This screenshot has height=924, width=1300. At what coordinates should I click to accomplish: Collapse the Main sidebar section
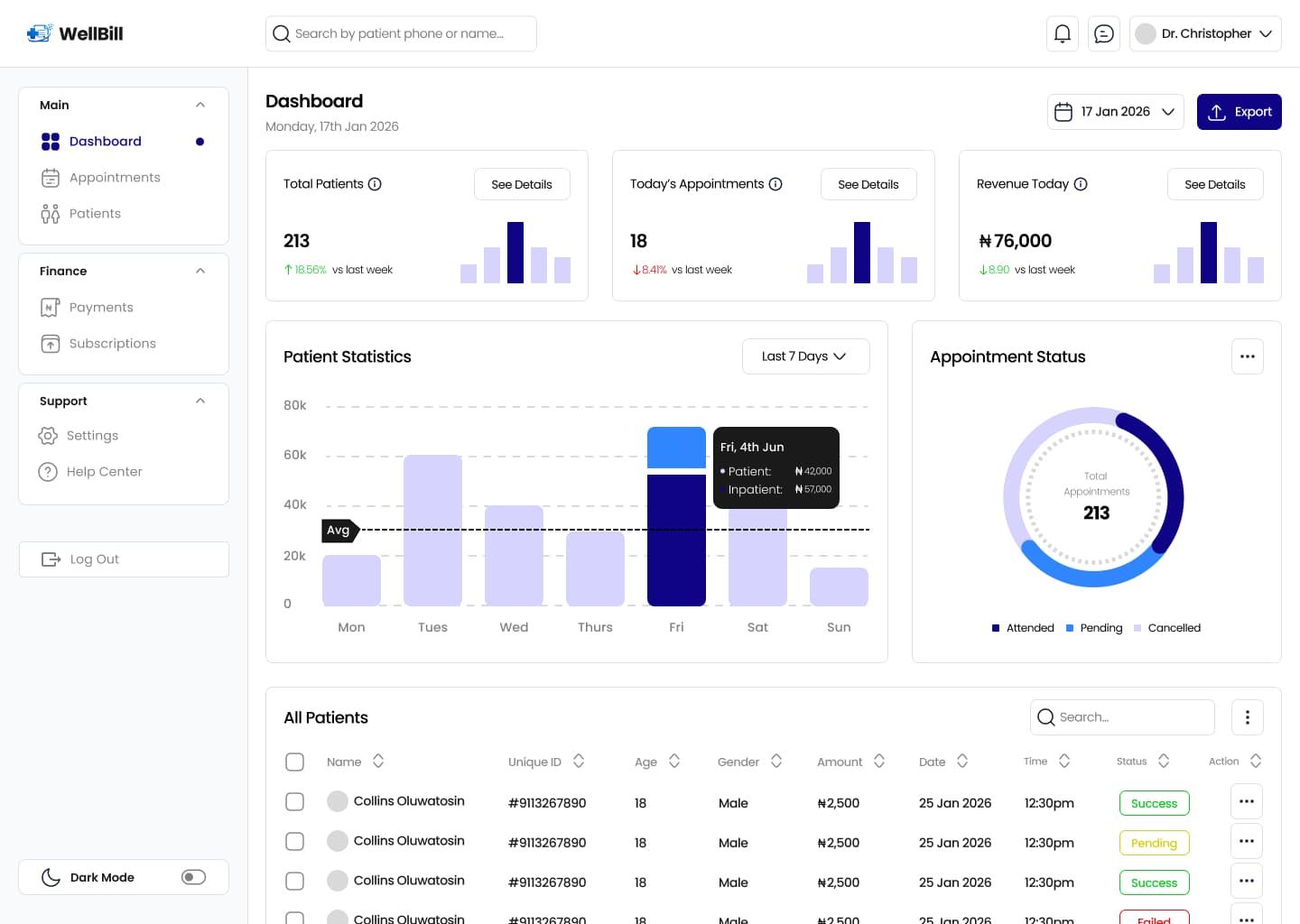click(200, 105)
